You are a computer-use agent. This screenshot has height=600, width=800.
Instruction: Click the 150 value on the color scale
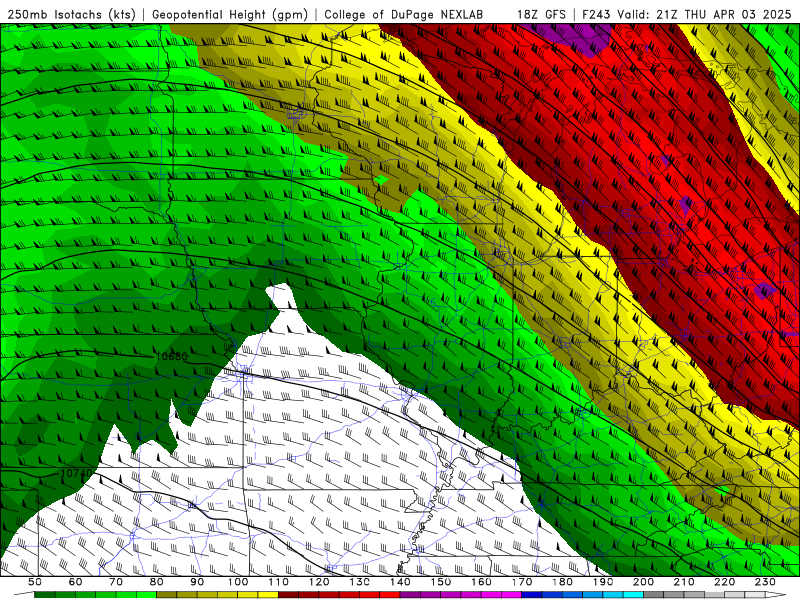[x=441, y=582]
